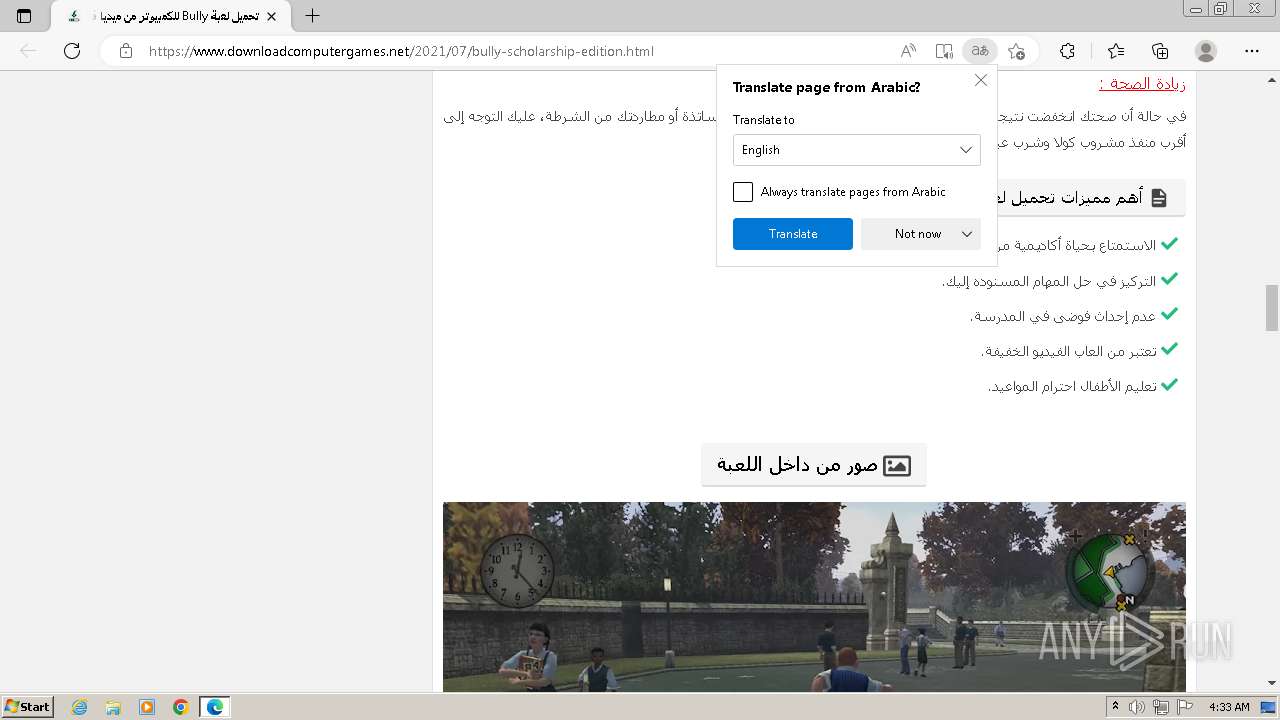Click the page vertical scrollbar thumb
The image size is (1280, 720).
tap(1272, 307)
